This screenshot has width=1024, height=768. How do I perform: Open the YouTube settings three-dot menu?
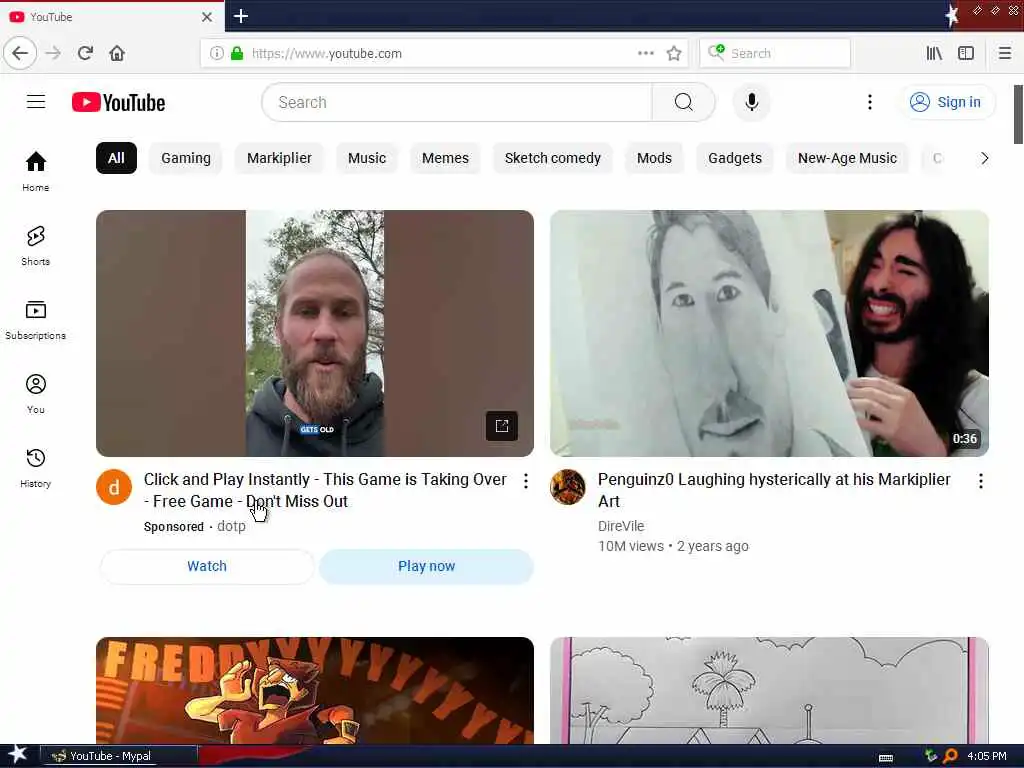click(869, 102)
